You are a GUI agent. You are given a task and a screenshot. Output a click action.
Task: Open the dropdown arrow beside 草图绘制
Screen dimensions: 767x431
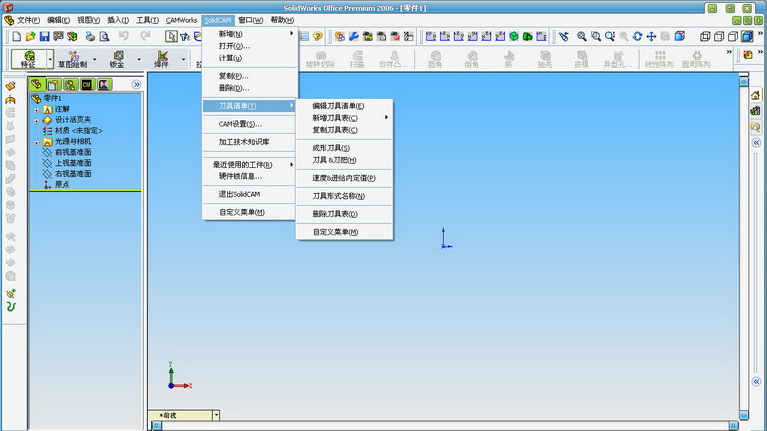click(95, 59)
